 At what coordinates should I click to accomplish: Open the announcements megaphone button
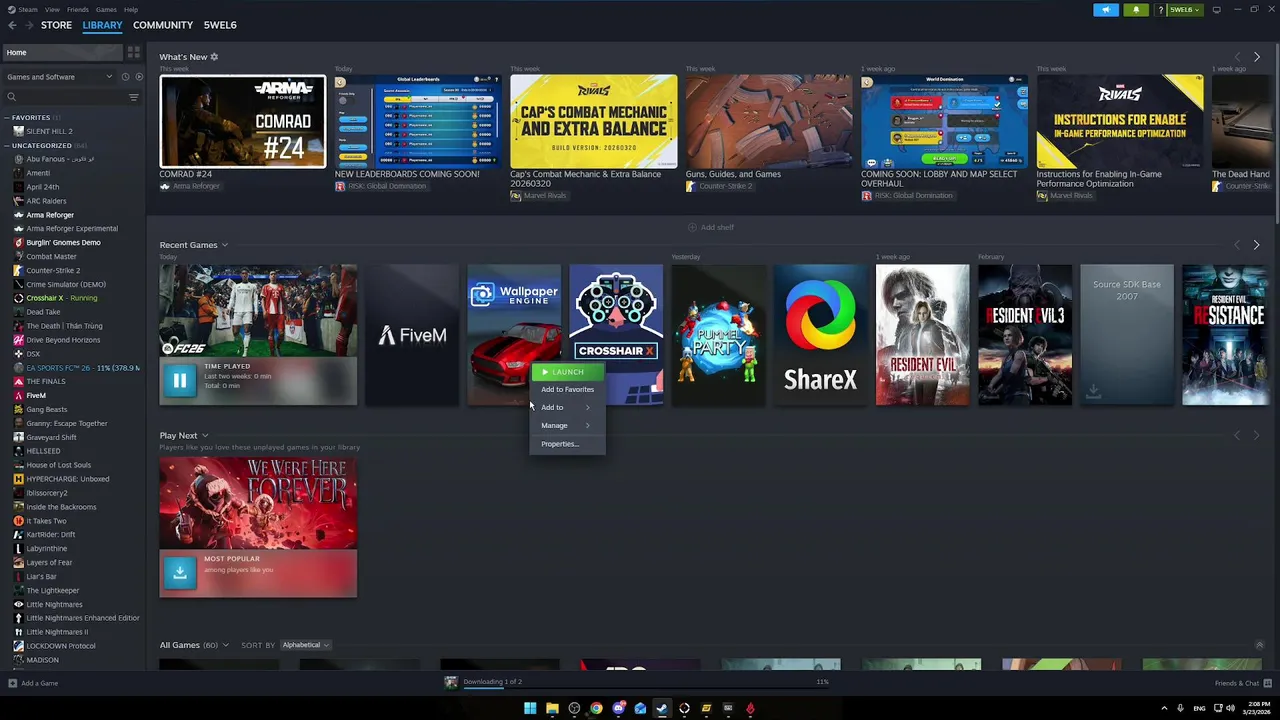coord(1106,10)
